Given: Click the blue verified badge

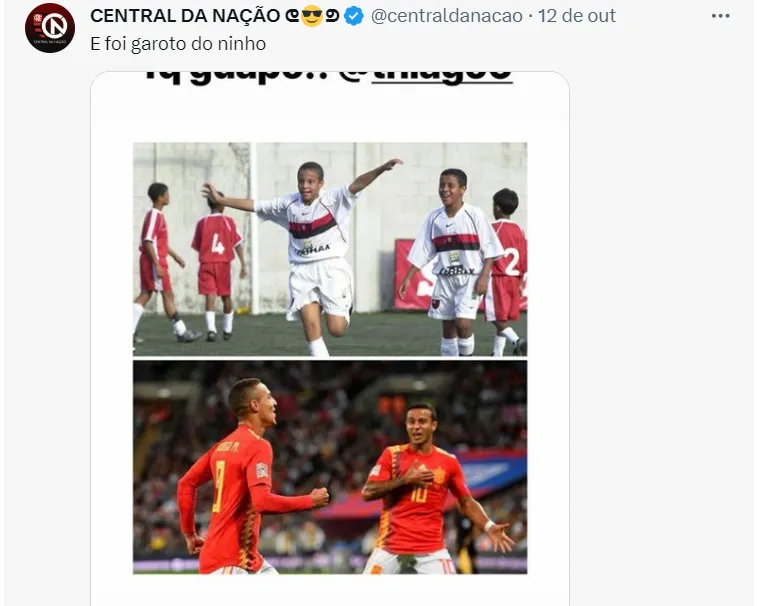Looking at the screenshot, I should point(354,16).
